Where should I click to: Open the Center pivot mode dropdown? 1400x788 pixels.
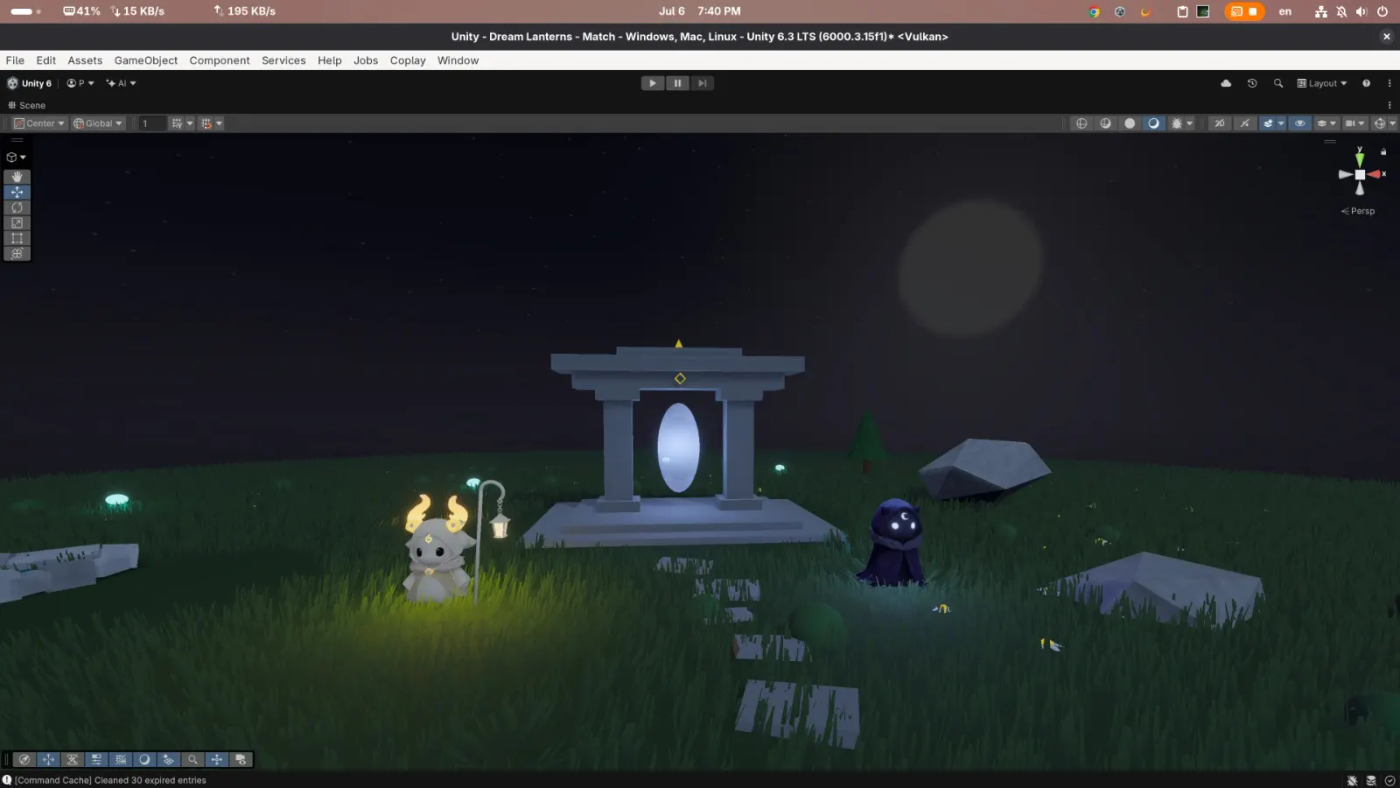[39, 123]
